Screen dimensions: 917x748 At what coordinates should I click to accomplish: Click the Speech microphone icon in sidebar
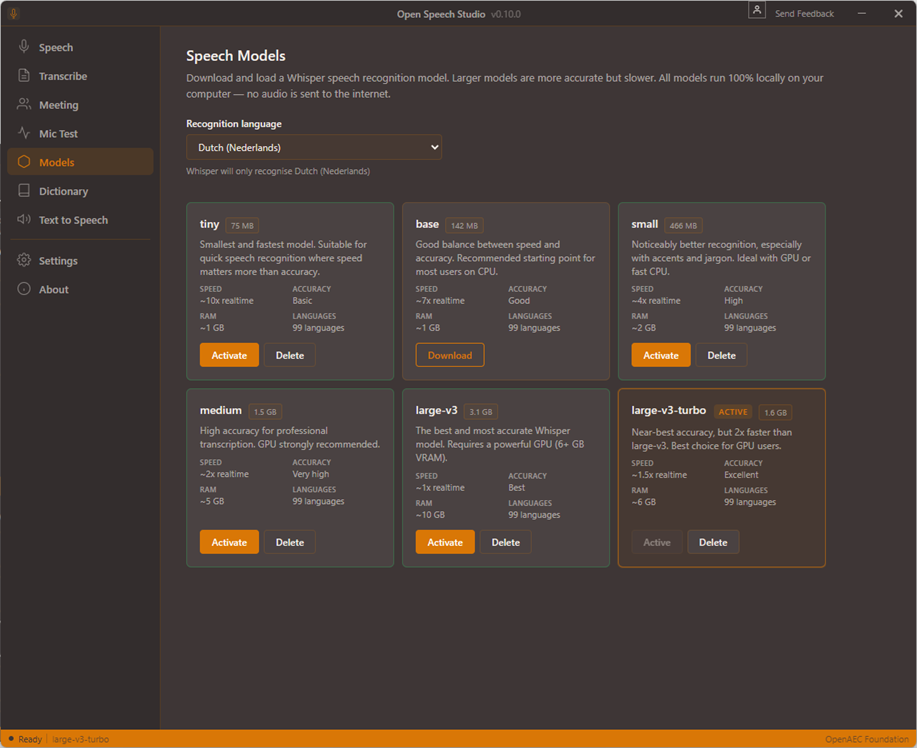coord(23,46)
